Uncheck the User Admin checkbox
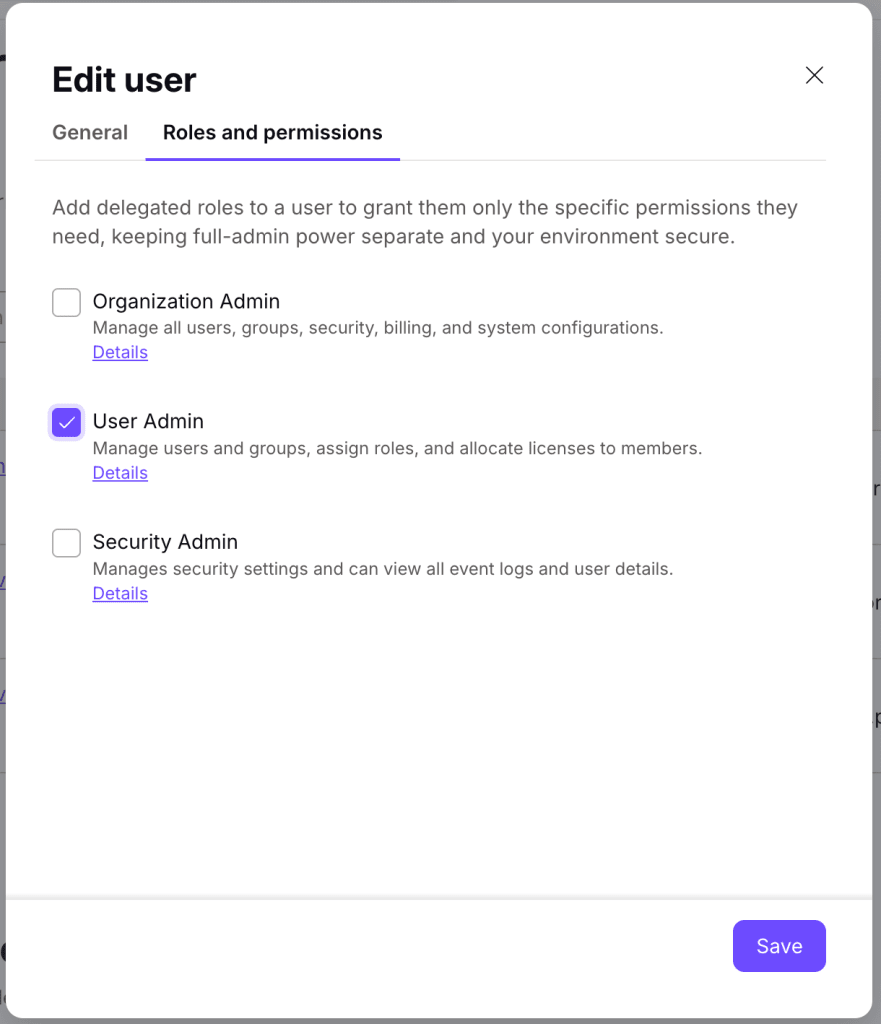 (x=67, y=423)
